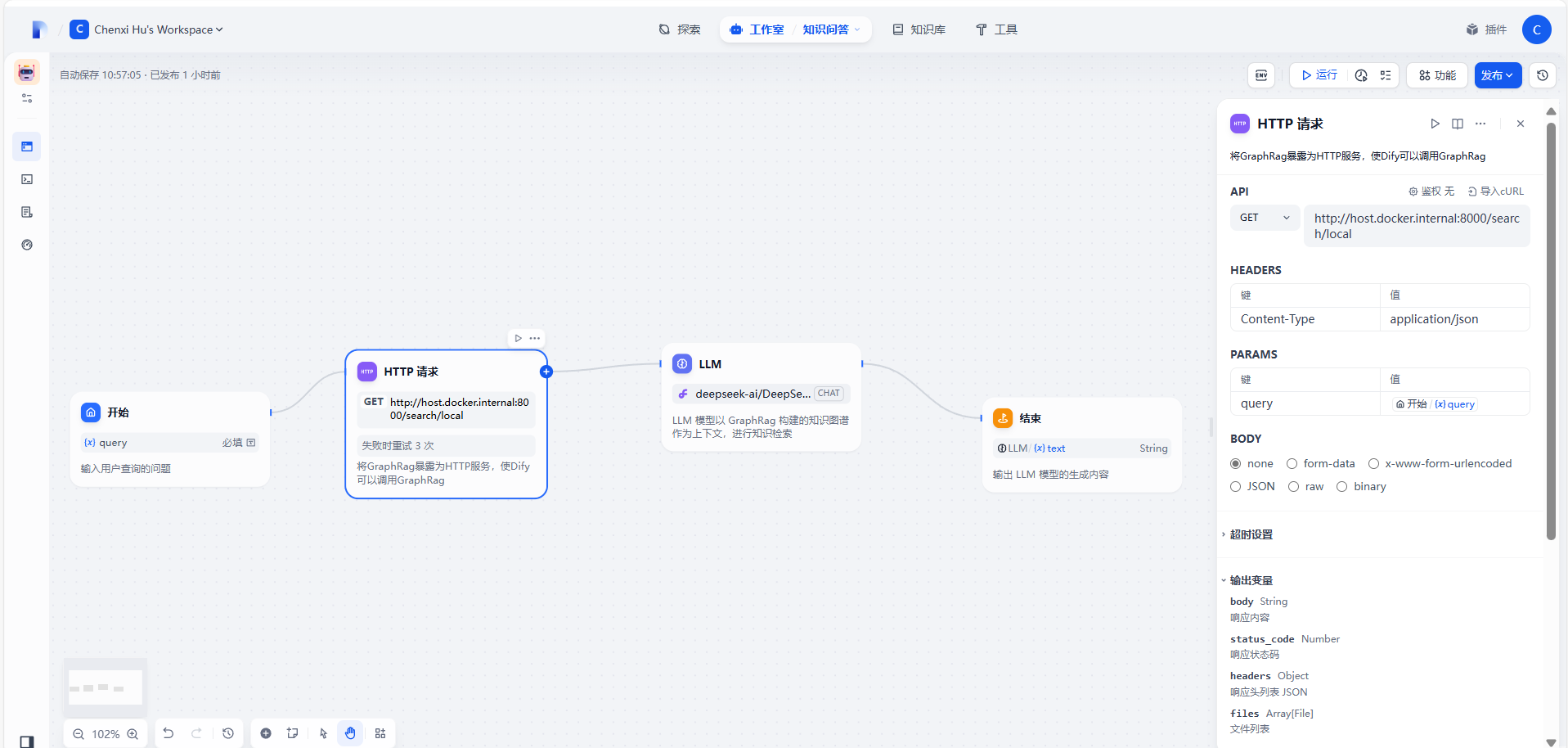
Task: Open the 发布 publish dropdown
Action: (x=1497, y=75)
